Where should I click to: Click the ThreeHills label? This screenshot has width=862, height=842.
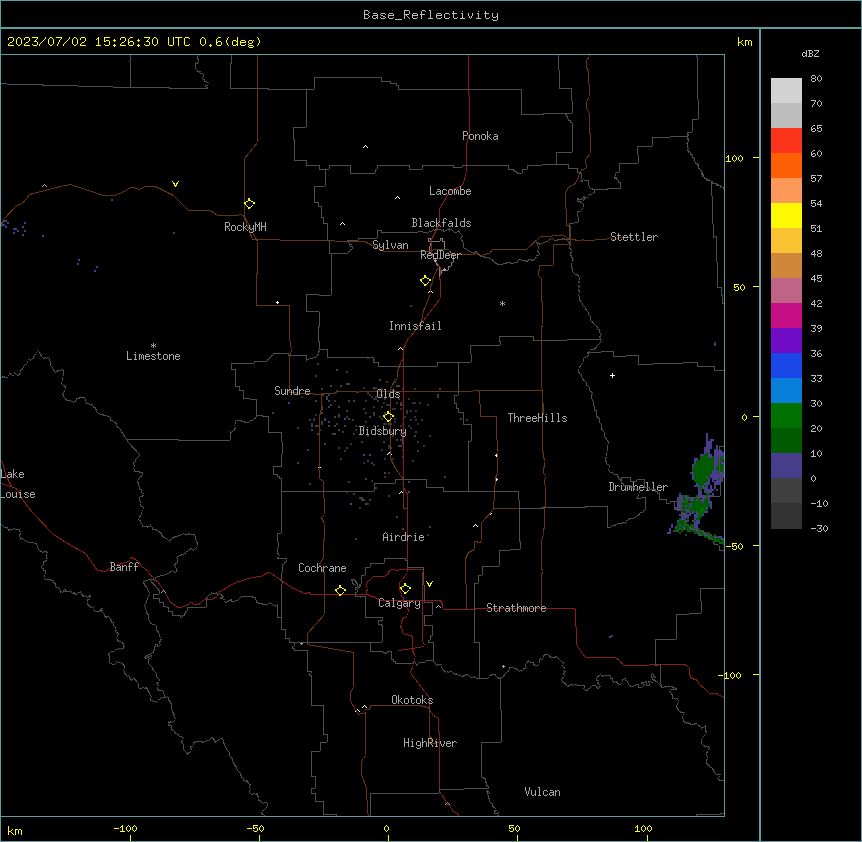(537, 418)
